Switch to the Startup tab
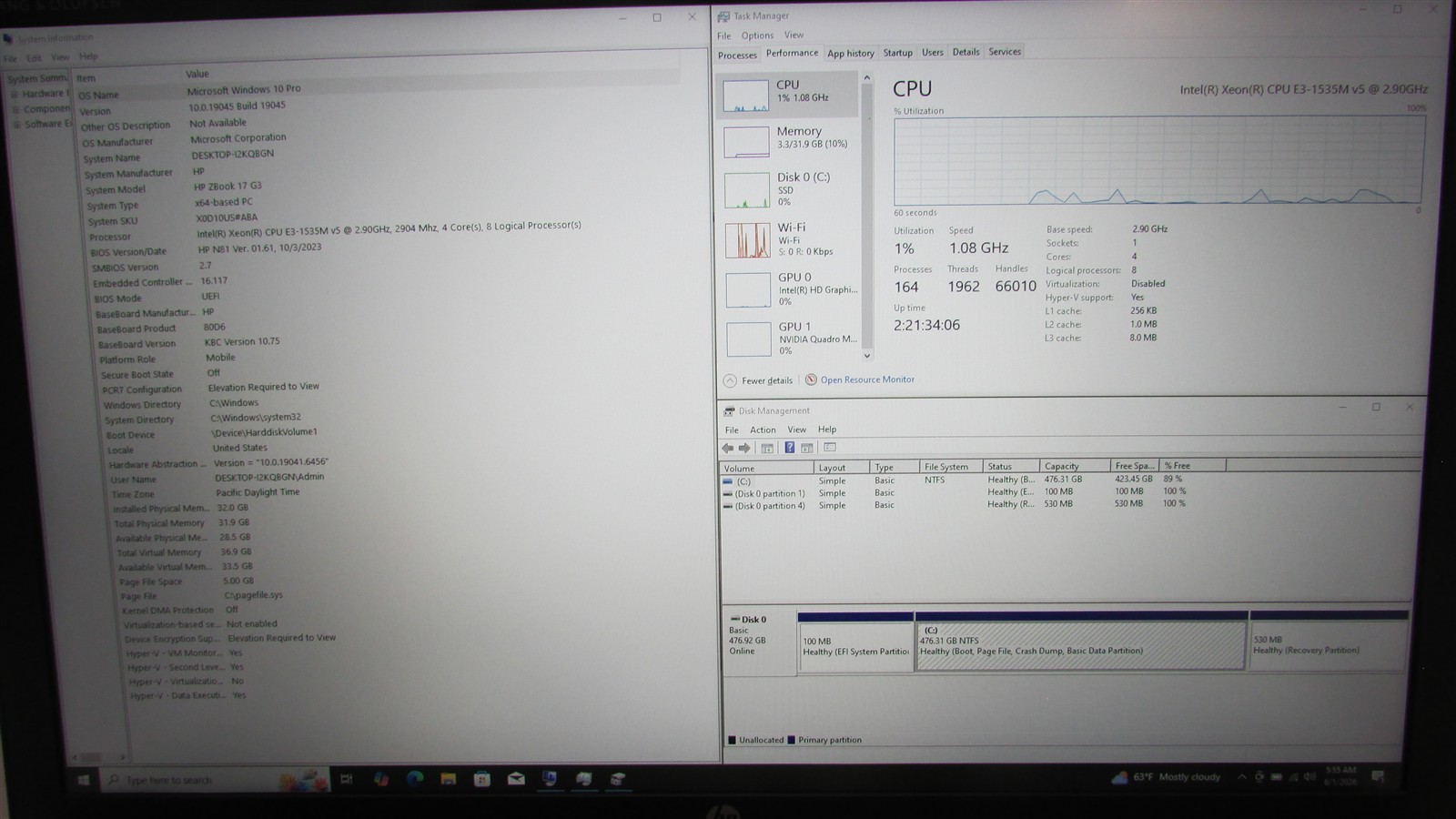The height and width of the screenshot is (819, 1456). (x=897, y=53)
